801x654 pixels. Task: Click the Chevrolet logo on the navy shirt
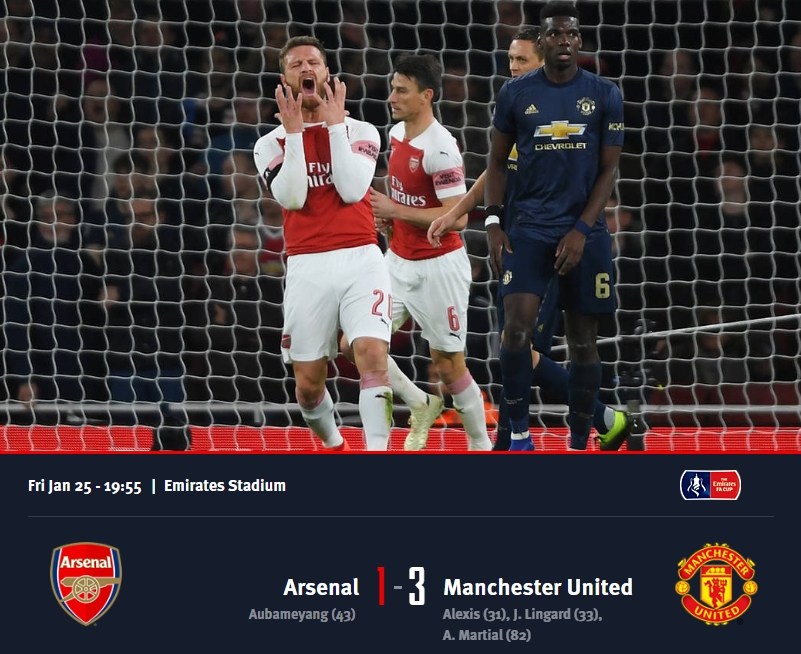coord(560,135)
